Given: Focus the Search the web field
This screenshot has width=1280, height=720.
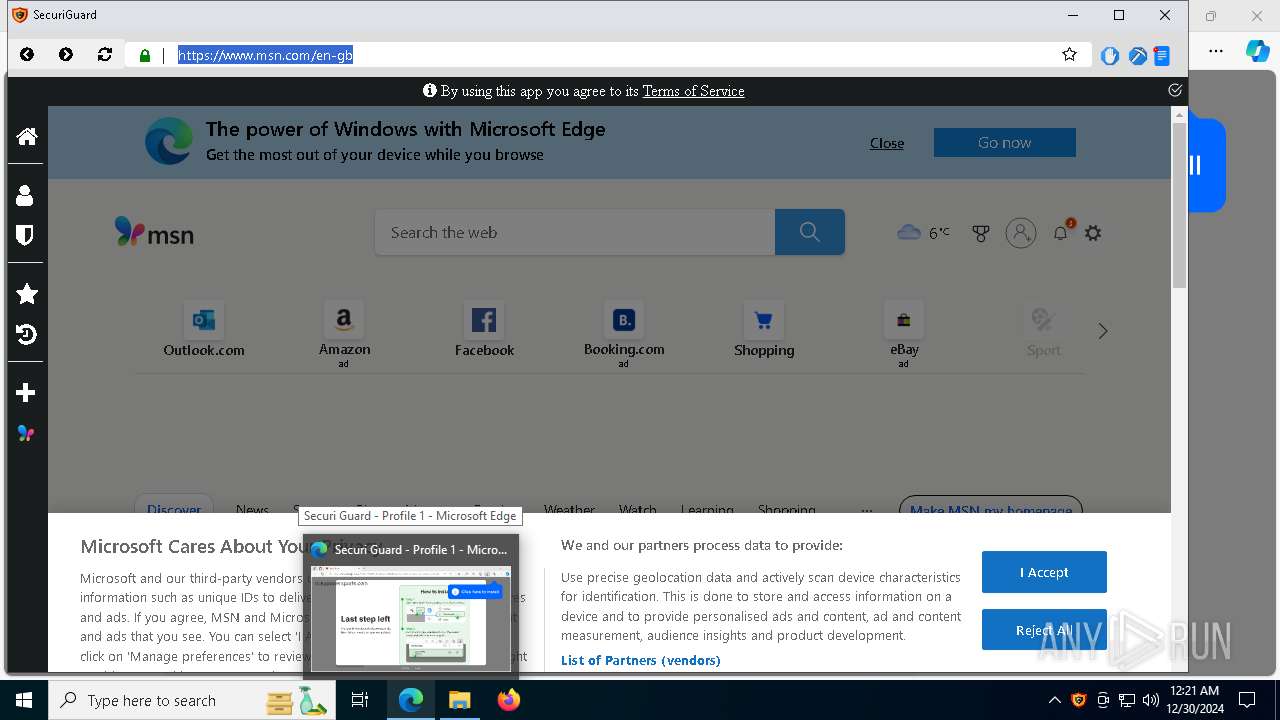Looking at the screenshot, I should [575, 232].
